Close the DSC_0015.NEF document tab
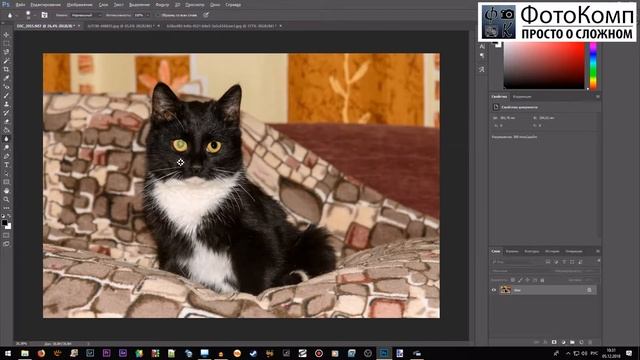Image resolution: width=640 pixels, height=360 pixels. [x=78, y=26]
